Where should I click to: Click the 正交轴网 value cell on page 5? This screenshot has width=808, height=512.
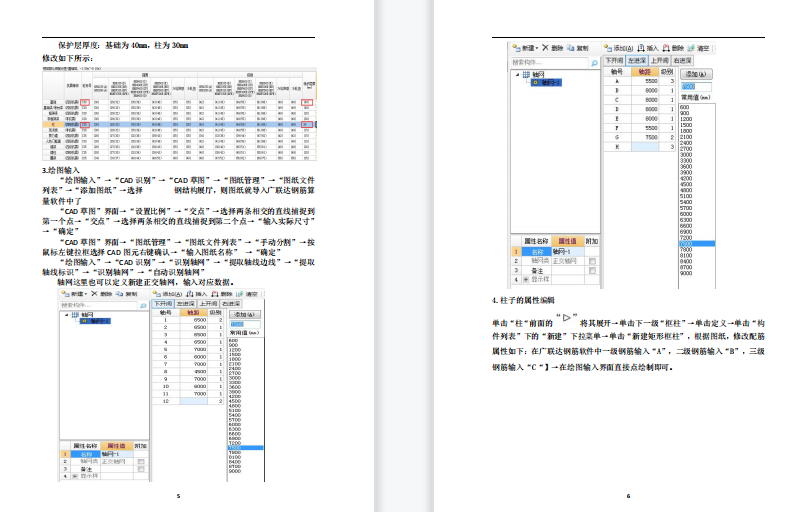[117, 462]
